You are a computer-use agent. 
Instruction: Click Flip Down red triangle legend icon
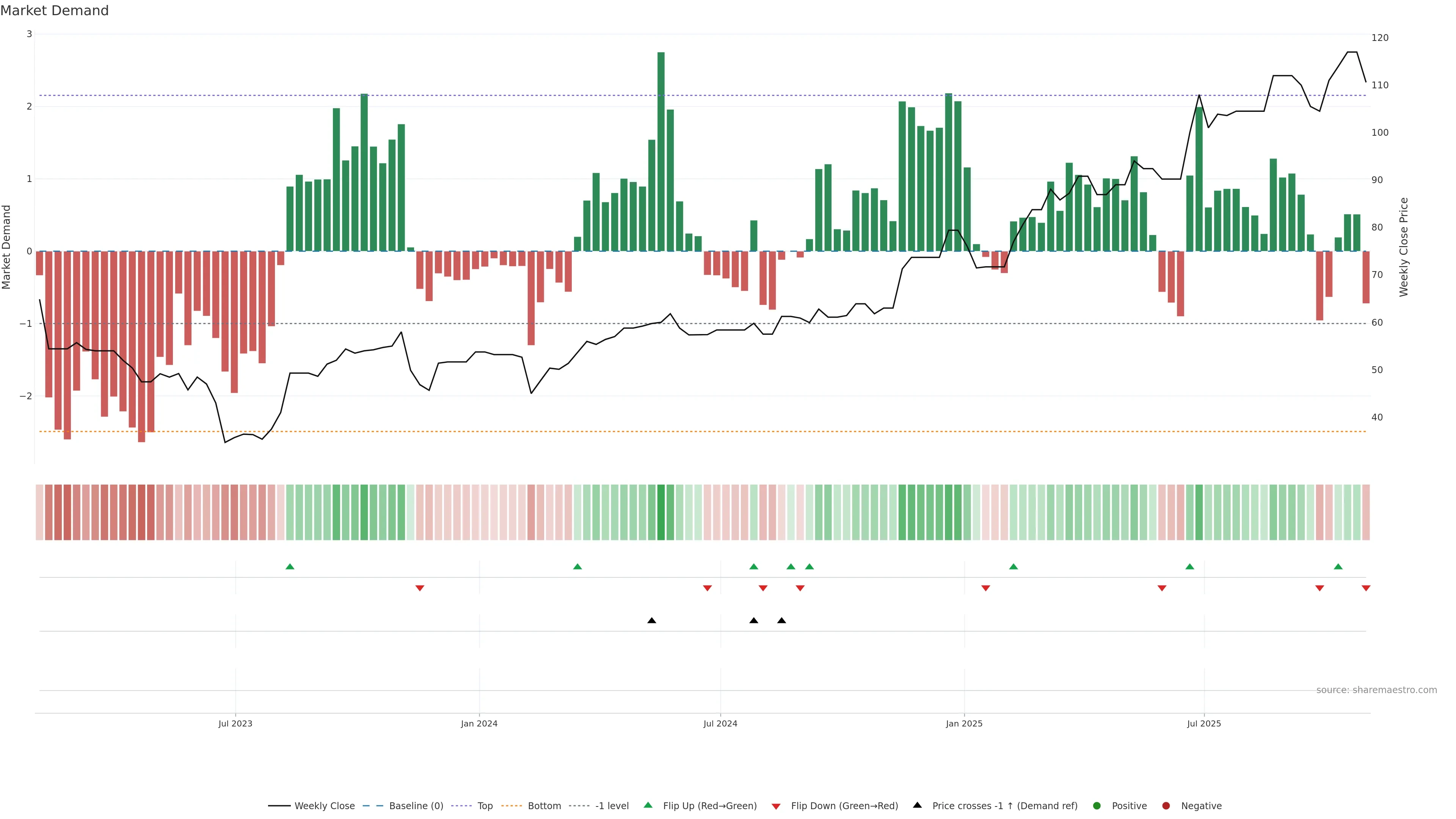(776, 806)
